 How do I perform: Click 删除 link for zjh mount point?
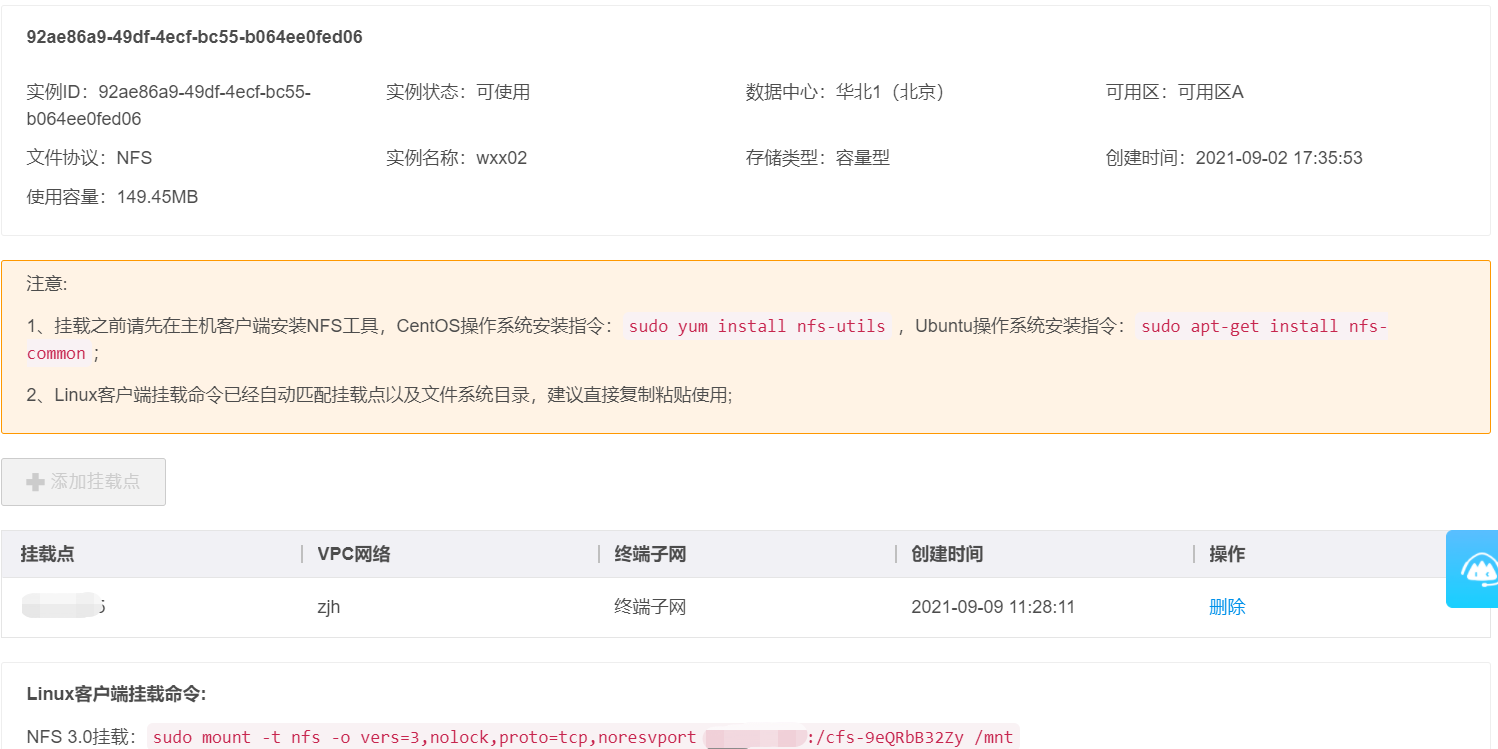point(1227,607)
